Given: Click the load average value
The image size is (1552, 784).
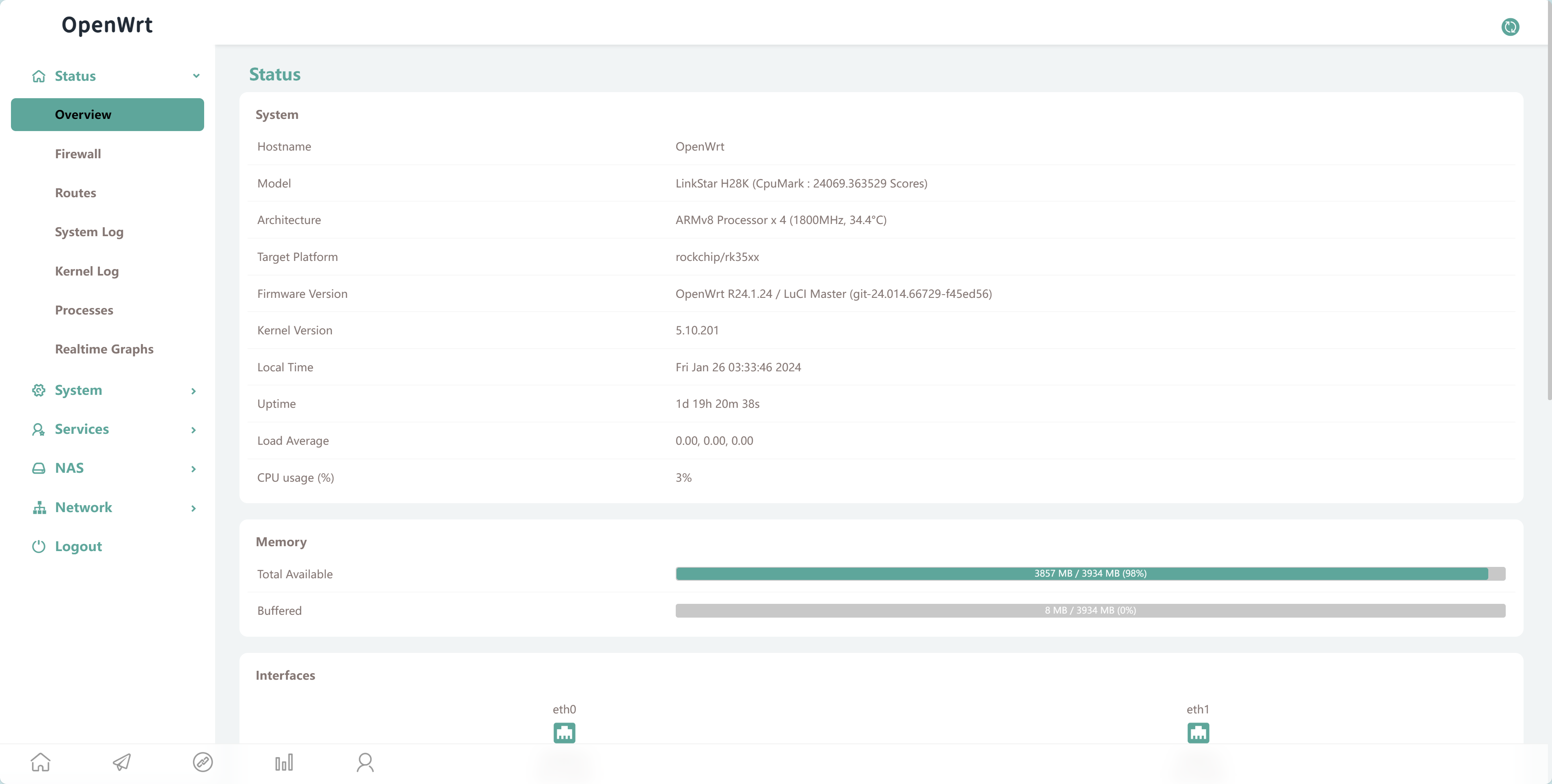Looking at the screenshot, I should tap(714, 441).
